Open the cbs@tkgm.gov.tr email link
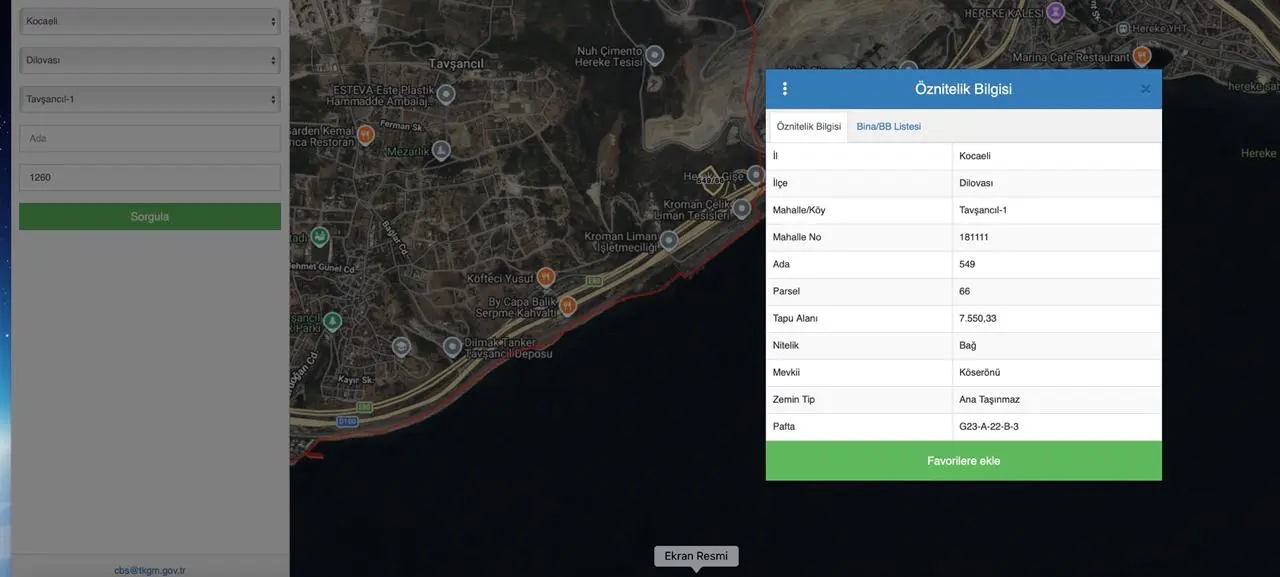Viewport: 1280px width, 577px height. pyautogui.click(x=150, y=571)
